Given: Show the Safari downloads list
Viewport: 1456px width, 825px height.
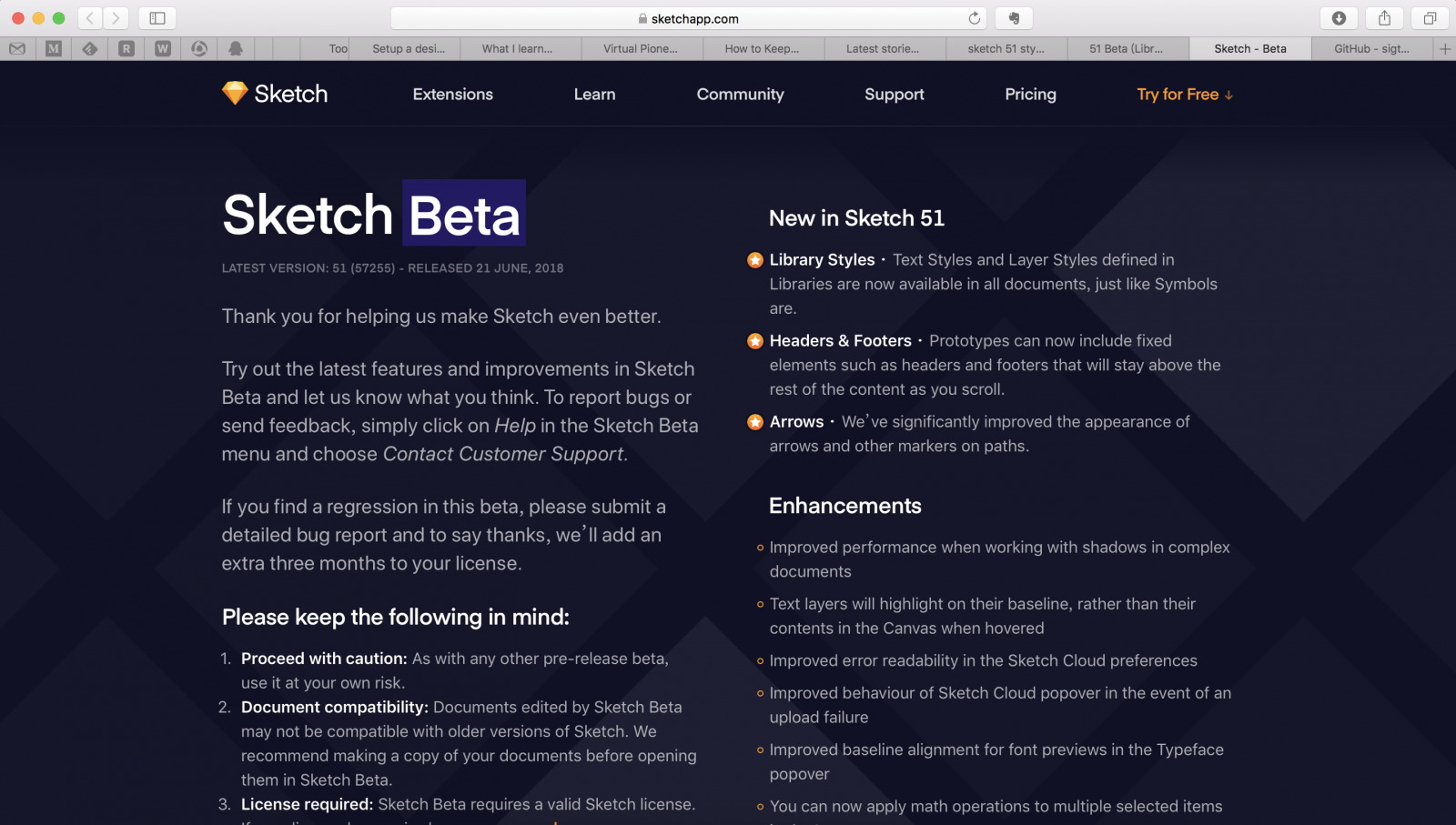Looking at the screenshot, I should [1339, 18].
